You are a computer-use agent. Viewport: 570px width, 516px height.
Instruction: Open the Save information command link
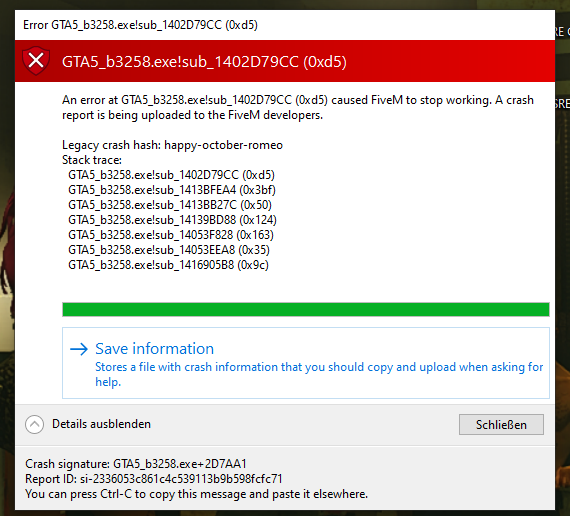tap(306, 363)
